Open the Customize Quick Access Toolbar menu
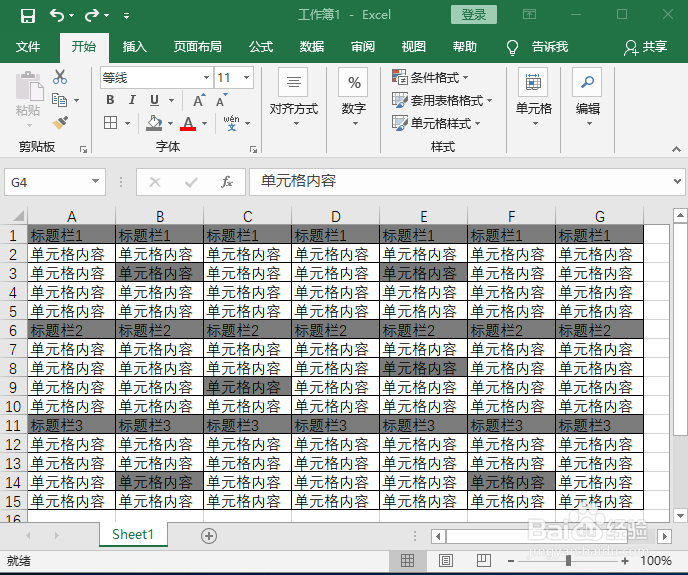The height and width of the screenshot is (575, 688). 126,16
